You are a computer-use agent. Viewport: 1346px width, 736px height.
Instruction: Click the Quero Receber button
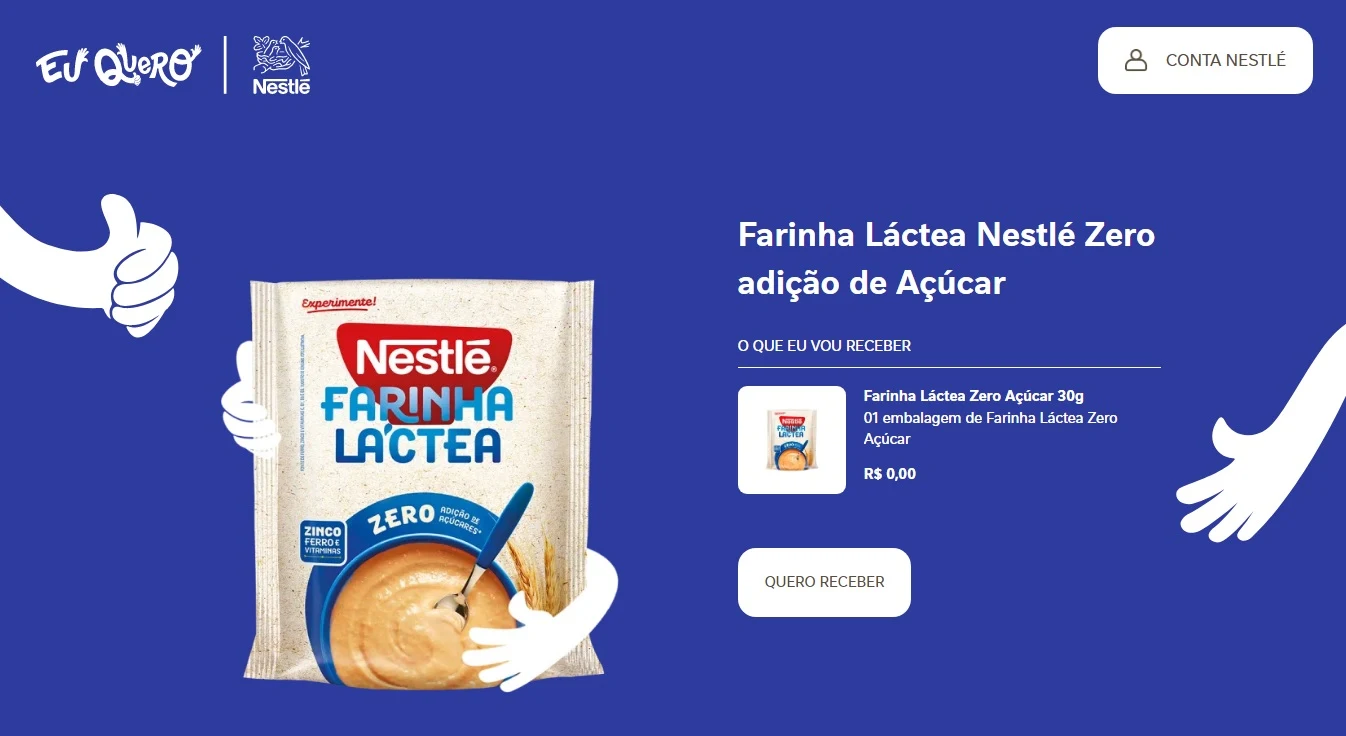point(824,582)
